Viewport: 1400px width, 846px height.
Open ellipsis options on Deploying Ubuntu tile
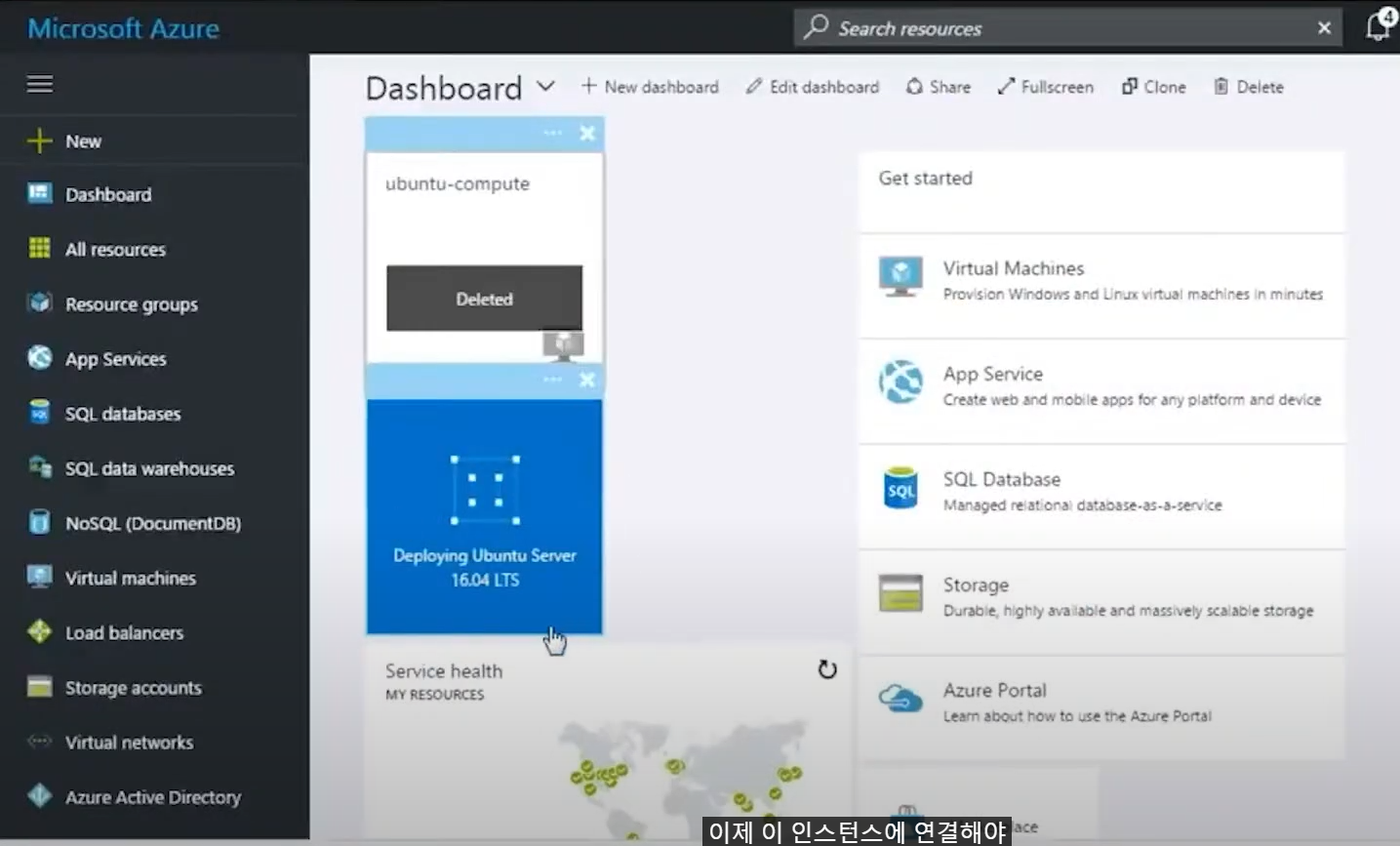[x=553, y=380]
